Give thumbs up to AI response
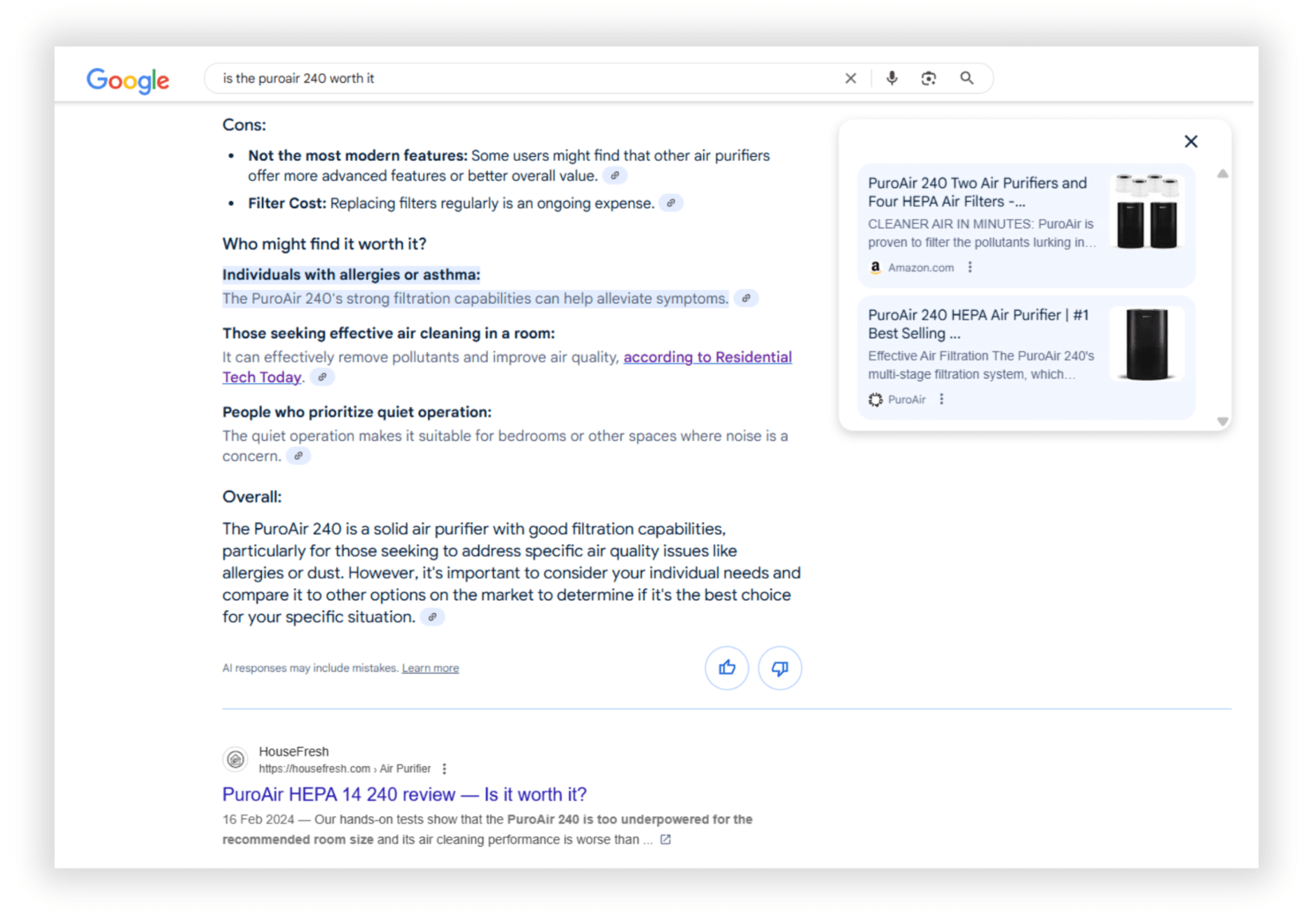Viewport: 1316px width, 921px height. (x=726, y=668)
